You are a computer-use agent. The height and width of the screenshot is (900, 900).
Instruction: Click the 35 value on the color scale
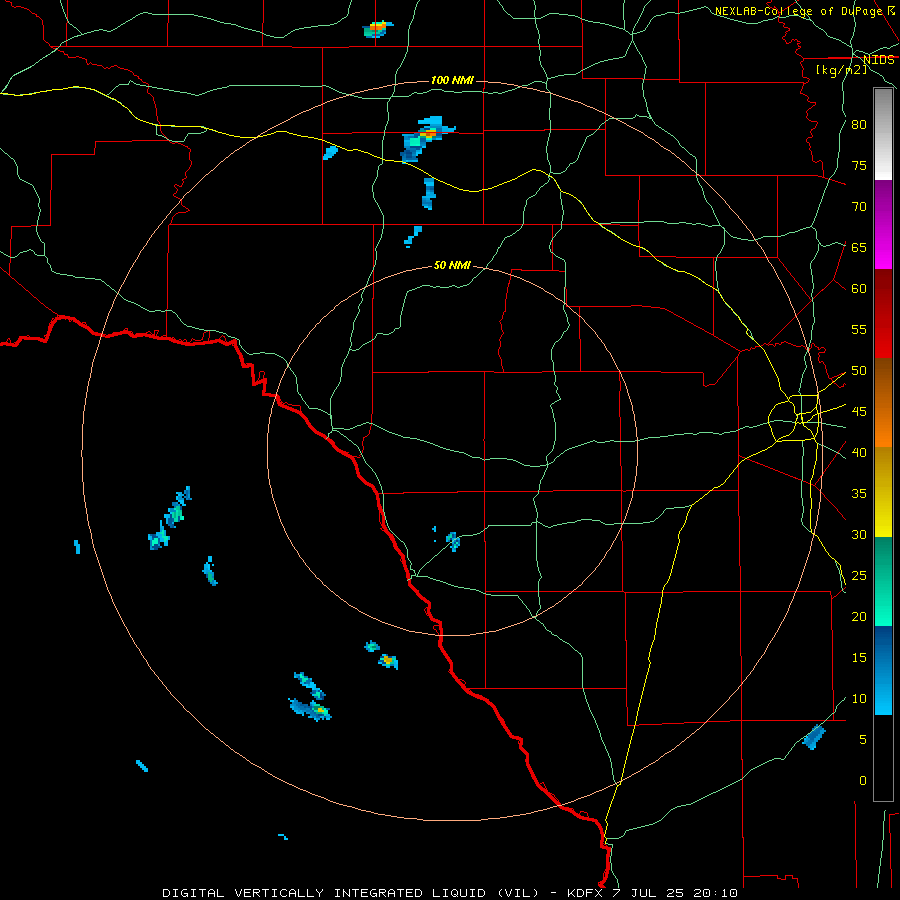[859, 494]
